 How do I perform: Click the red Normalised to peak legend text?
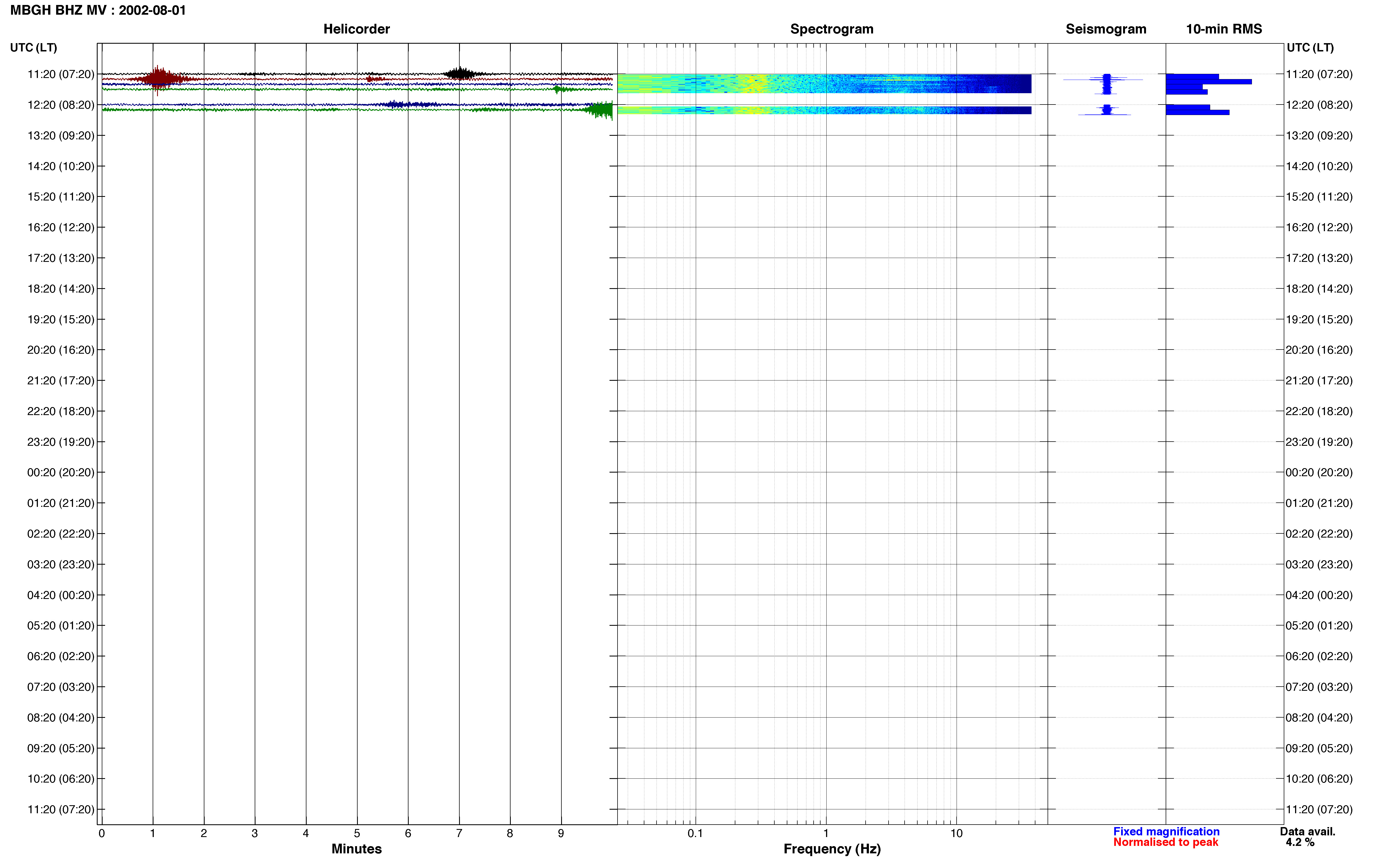coord(1166,842)
